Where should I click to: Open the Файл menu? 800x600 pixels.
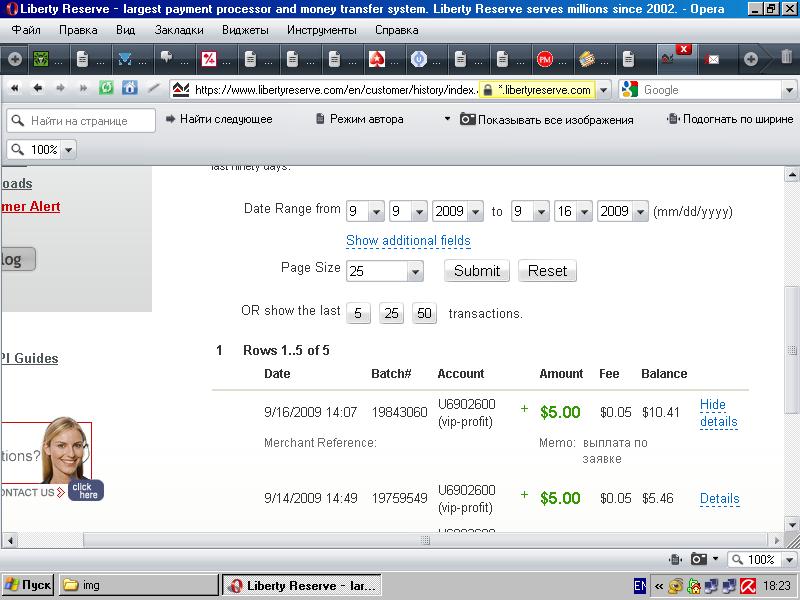[x=26, y=30]
